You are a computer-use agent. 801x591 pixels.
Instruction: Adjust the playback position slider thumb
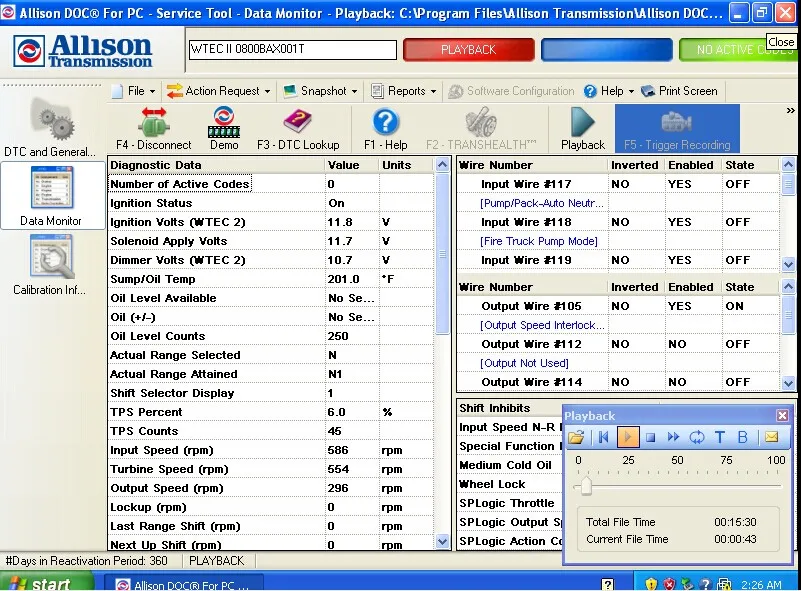coord(586,485)
